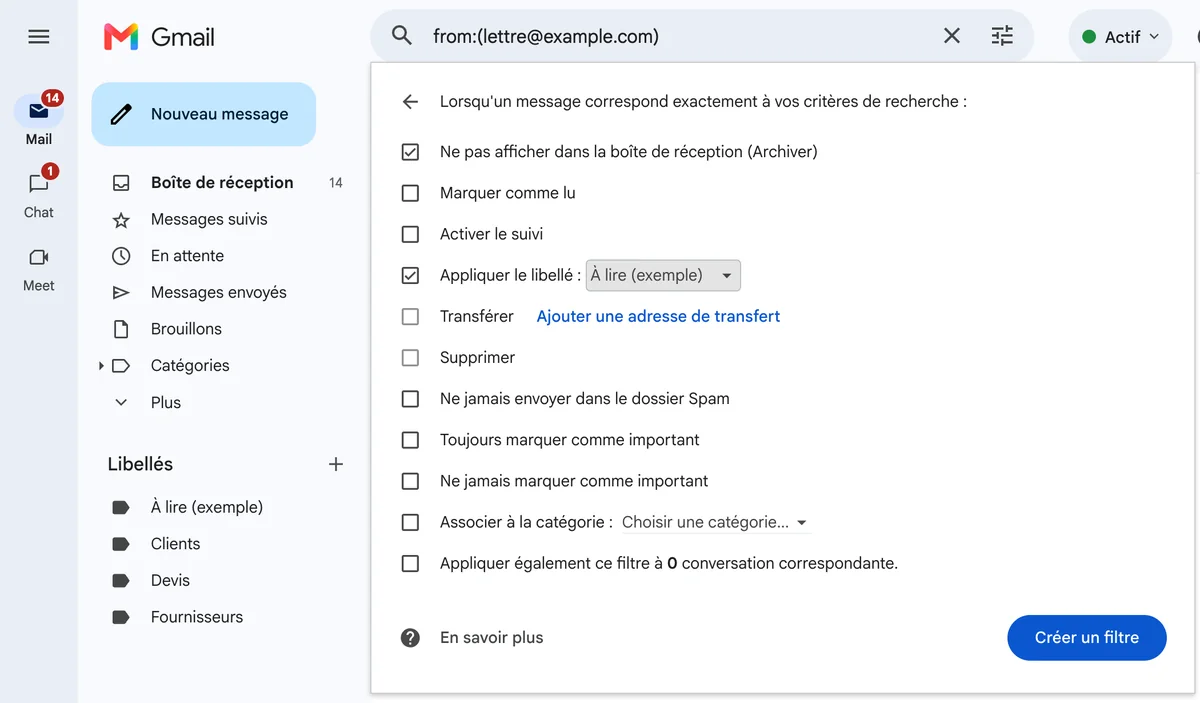Expand Catégories with the triangle arrow
The image size is (1200, 703).
point(101,366)
